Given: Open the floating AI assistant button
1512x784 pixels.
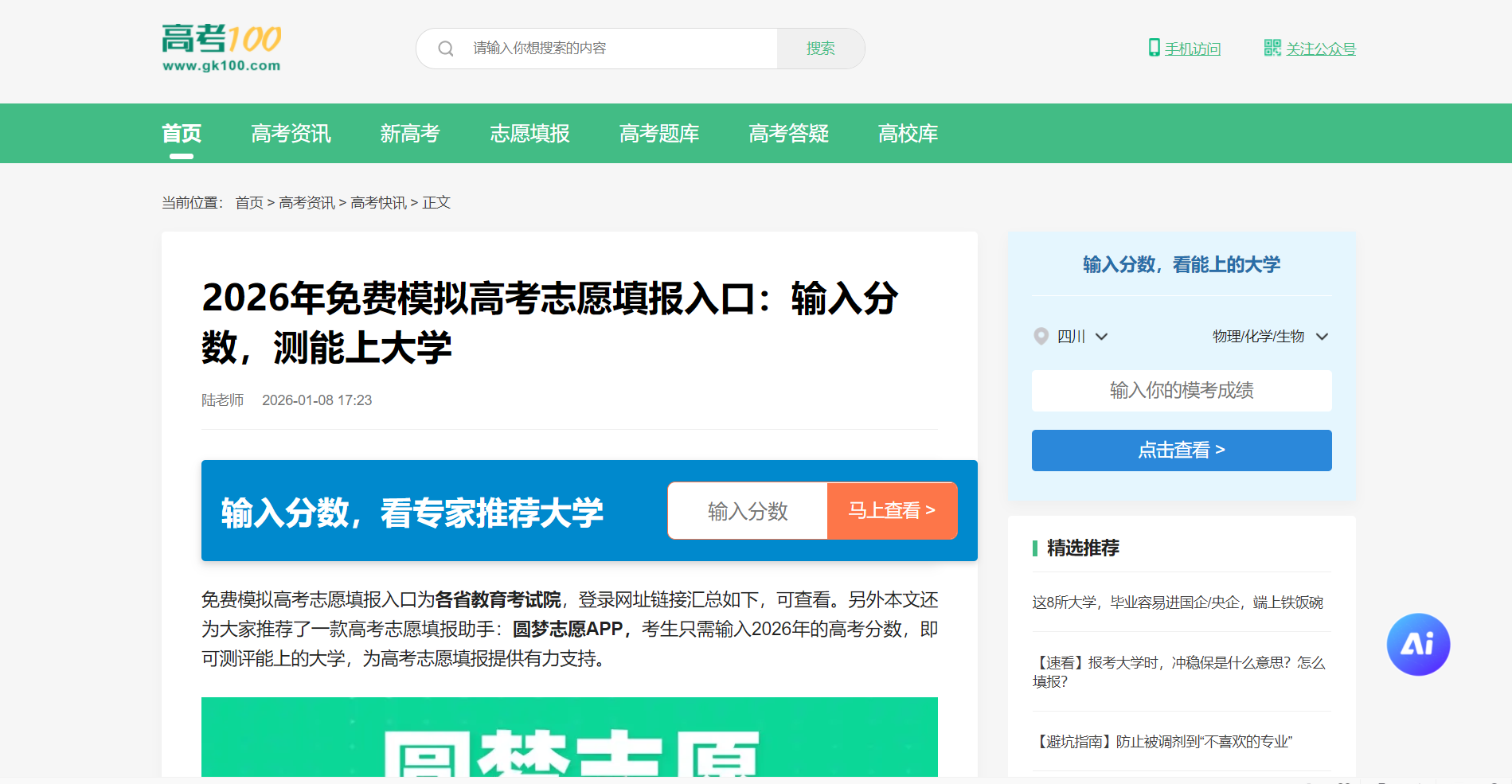Looking at the screenshot, I should point(1418,644).
